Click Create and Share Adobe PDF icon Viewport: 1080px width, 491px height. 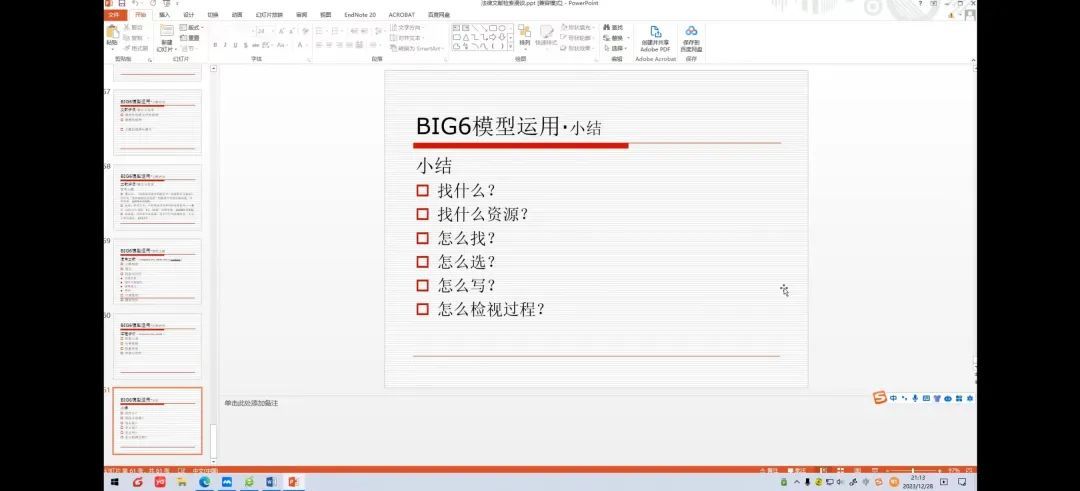click(656, 37)
